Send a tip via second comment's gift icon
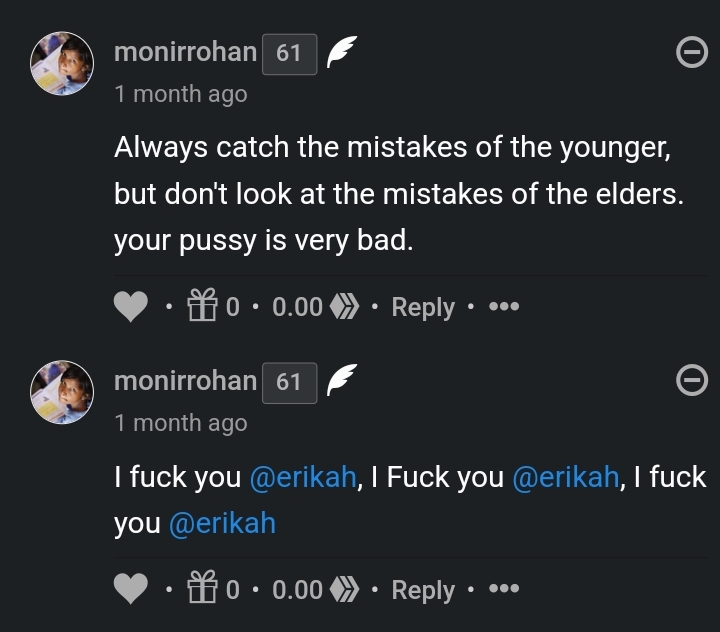Image resolution: width=720 pixels, height=632 pixels. [x=203, y=590]
